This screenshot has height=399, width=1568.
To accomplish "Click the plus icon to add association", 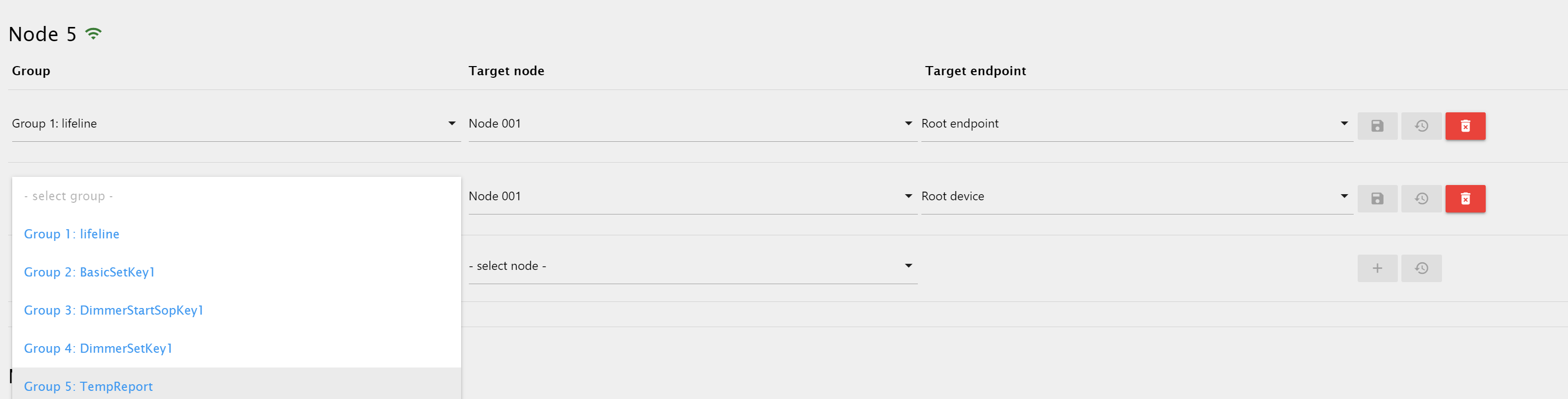I will pos(1377,268).
